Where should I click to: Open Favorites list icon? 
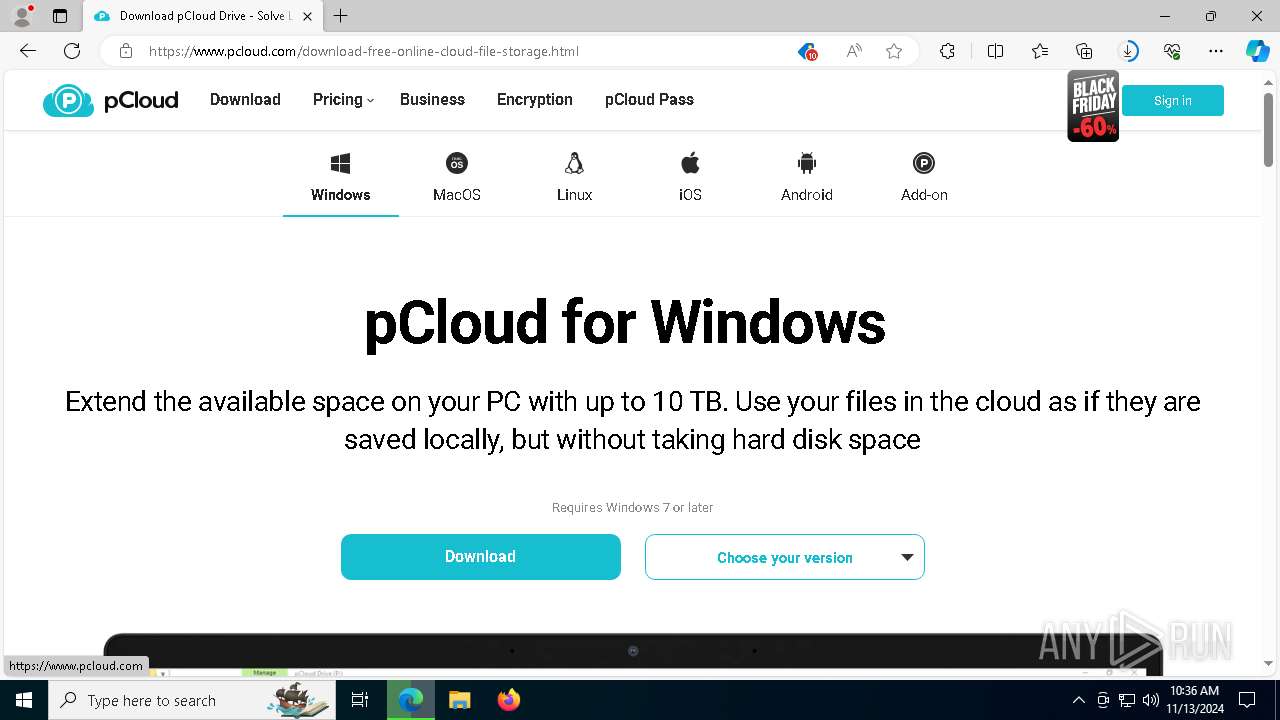click(x=1040, y=51)
